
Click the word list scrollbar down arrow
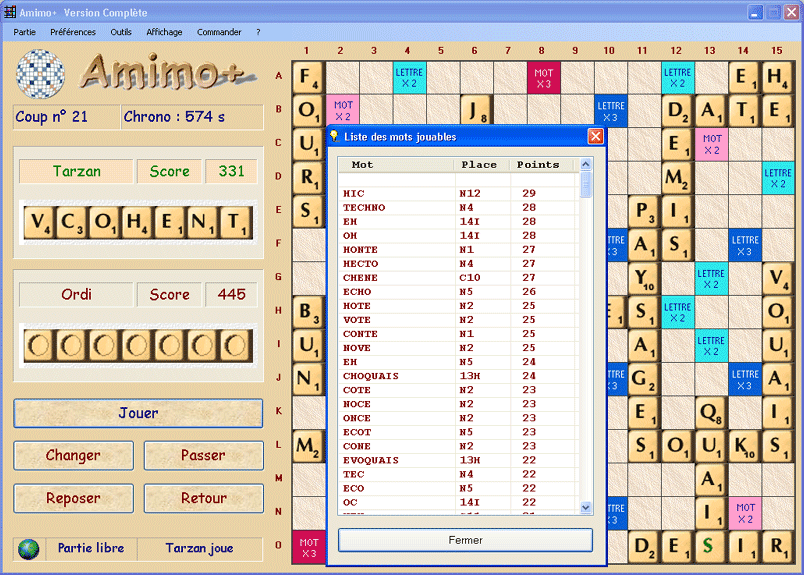click(586, 508)
